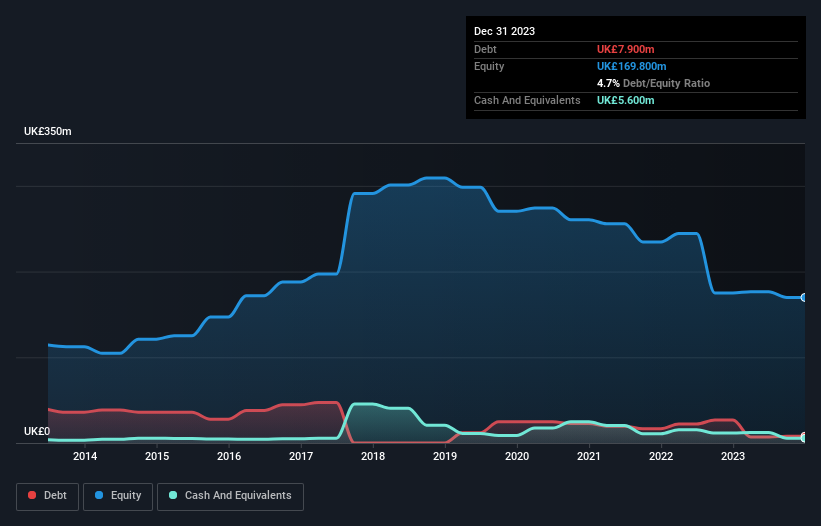Click the UK£169.800m equity value
The width and height of the screenshot is (821, 526).
(x=631, y=66)
